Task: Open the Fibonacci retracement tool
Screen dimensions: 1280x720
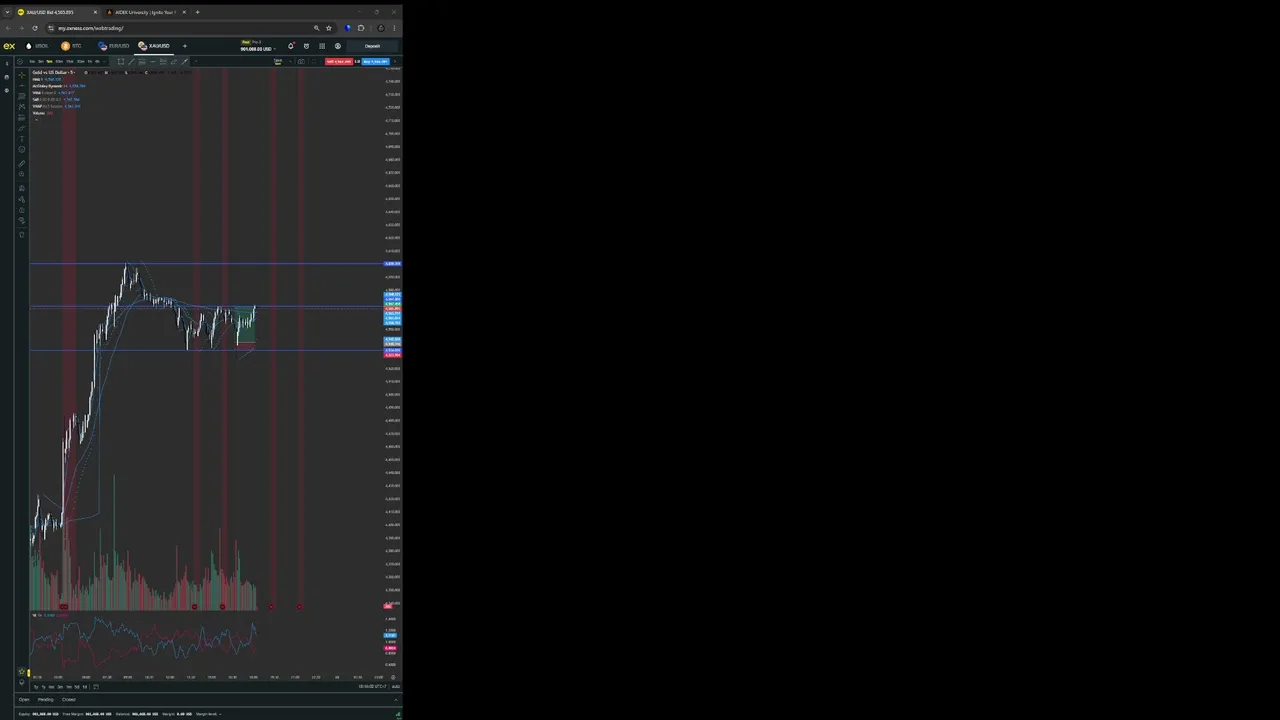Action: coord(22,96)
